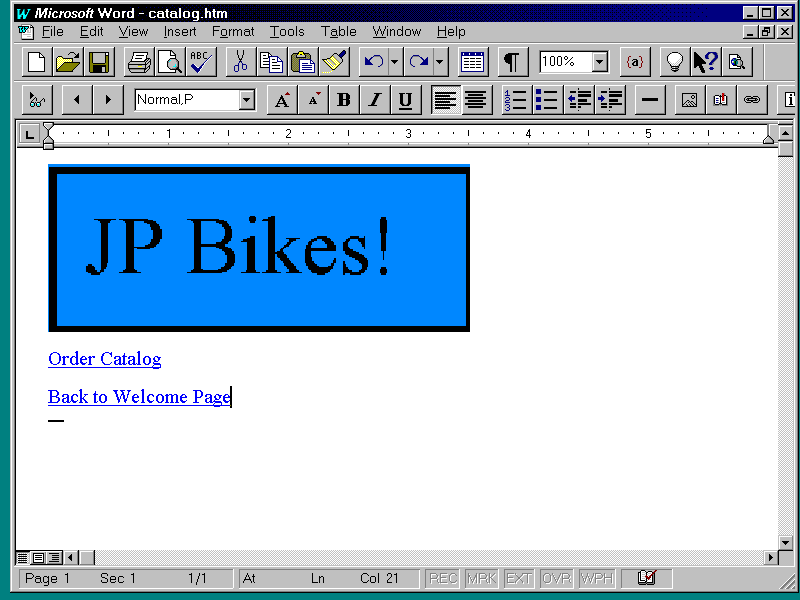
Task: Open the Normal,P style dropdown
Action: [246, 100]
